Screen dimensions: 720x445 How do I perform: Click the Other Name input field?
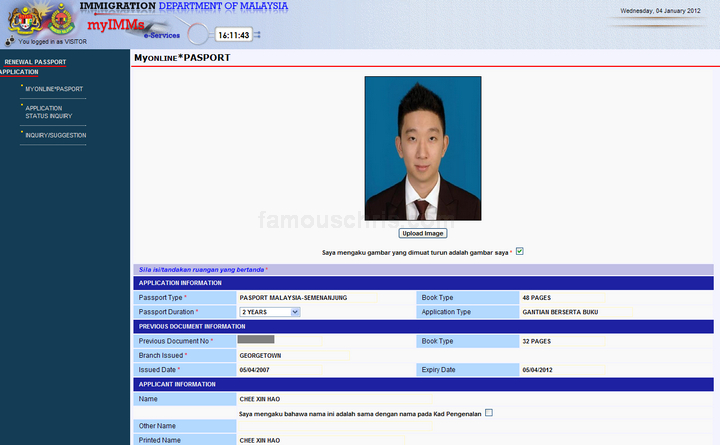tap(335, 426)
